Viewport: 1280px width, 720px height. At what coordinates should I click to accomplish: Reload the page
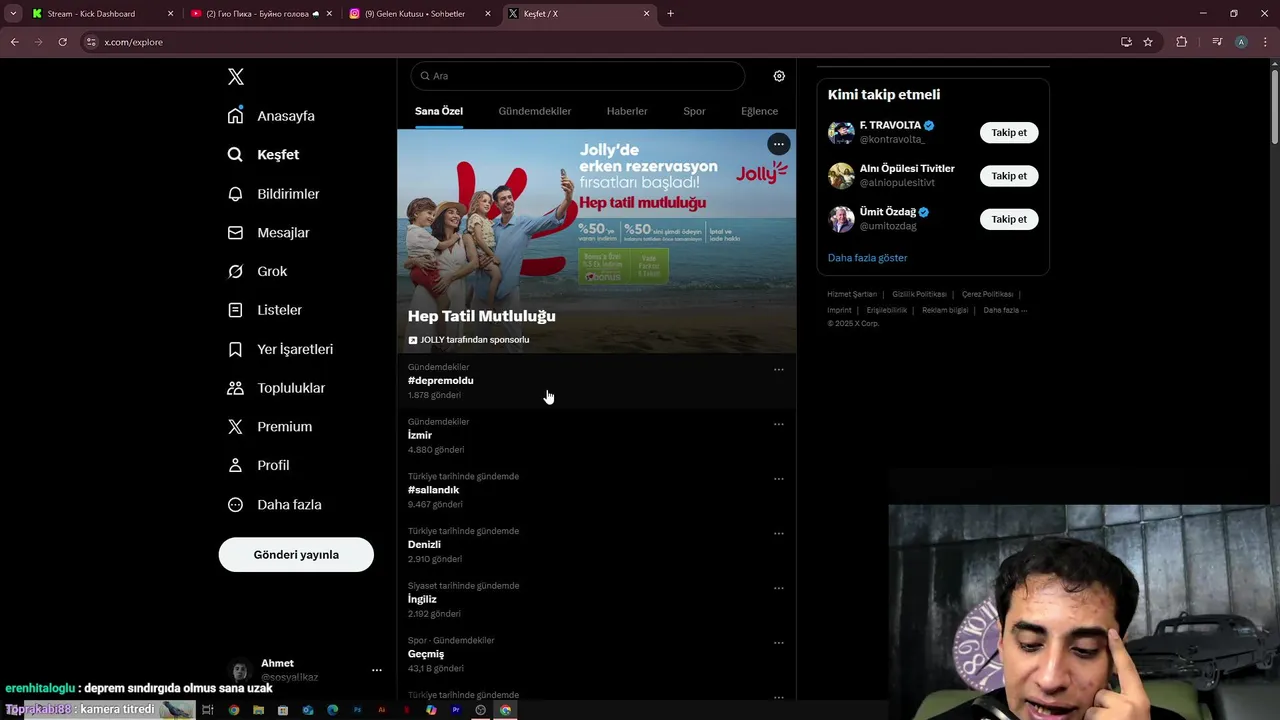tap(62, 42)
